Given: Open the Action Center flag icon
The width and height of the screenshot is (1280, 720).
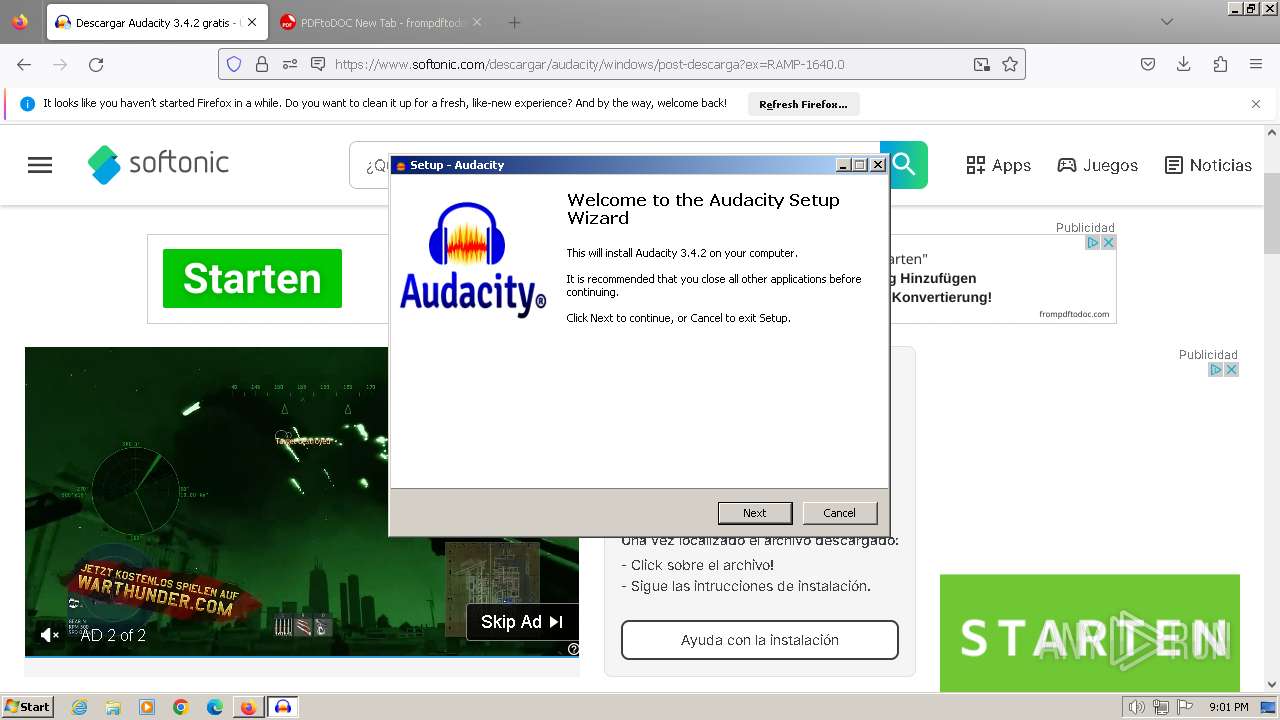Looking at the screenshot, I should click(x=1185, y=707).
